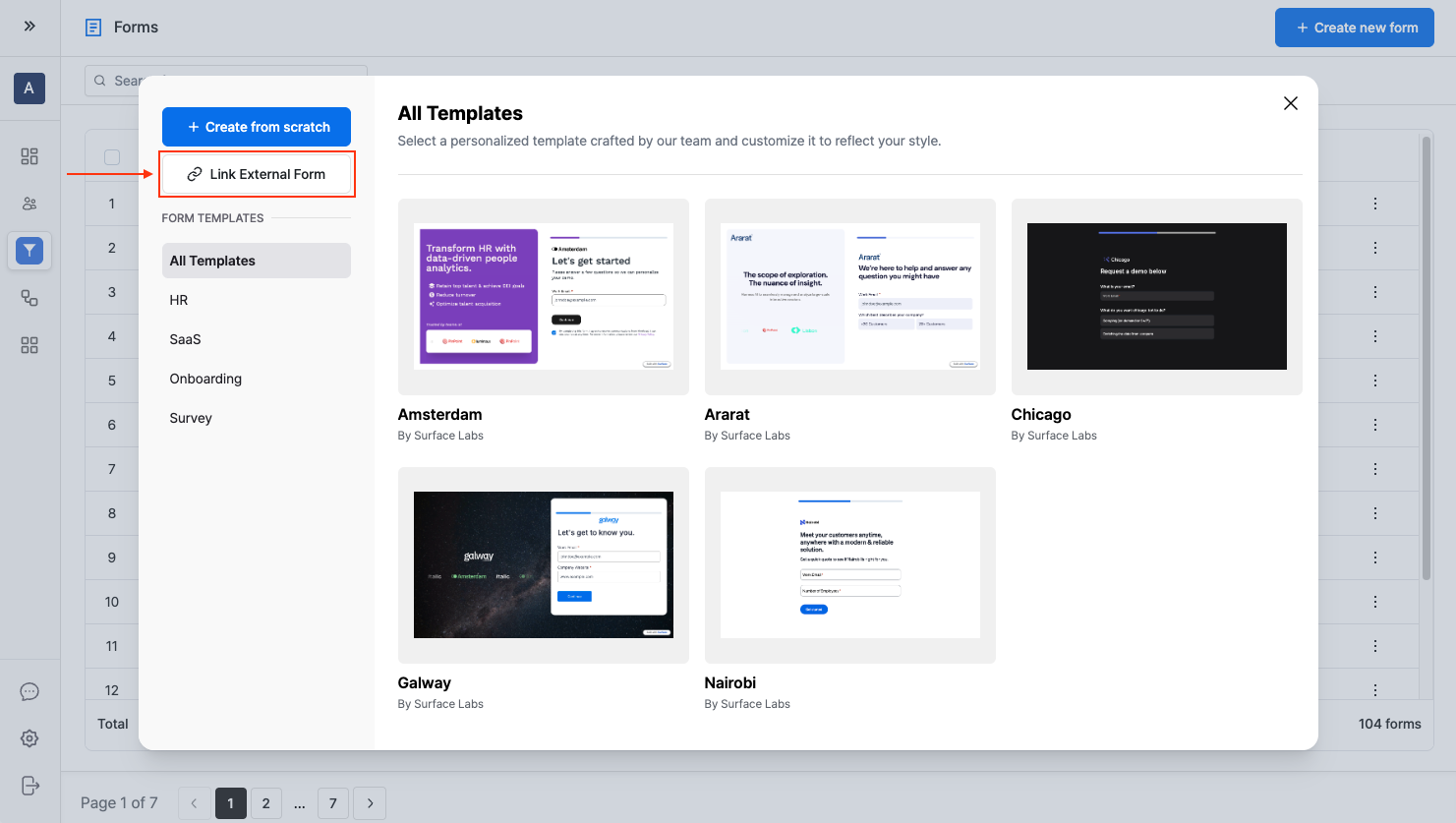
Task: Close the All Templates dialog
Action: click(1291, 103)
